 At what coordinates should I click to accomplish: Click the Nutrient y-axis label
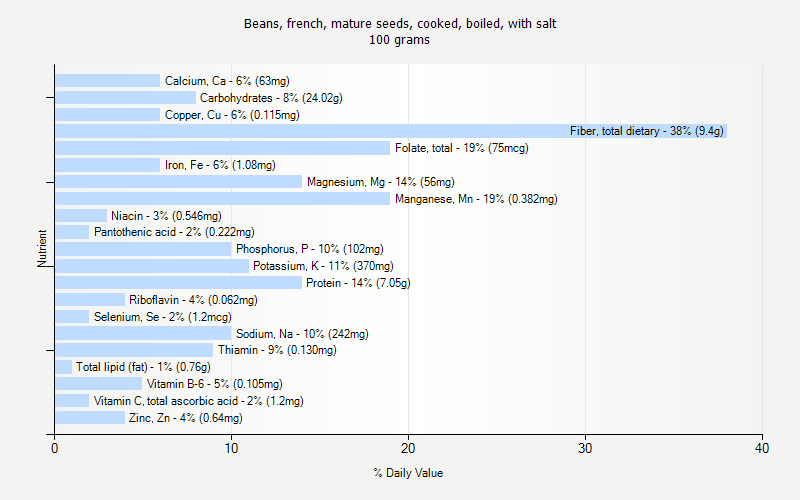[43, 249]
